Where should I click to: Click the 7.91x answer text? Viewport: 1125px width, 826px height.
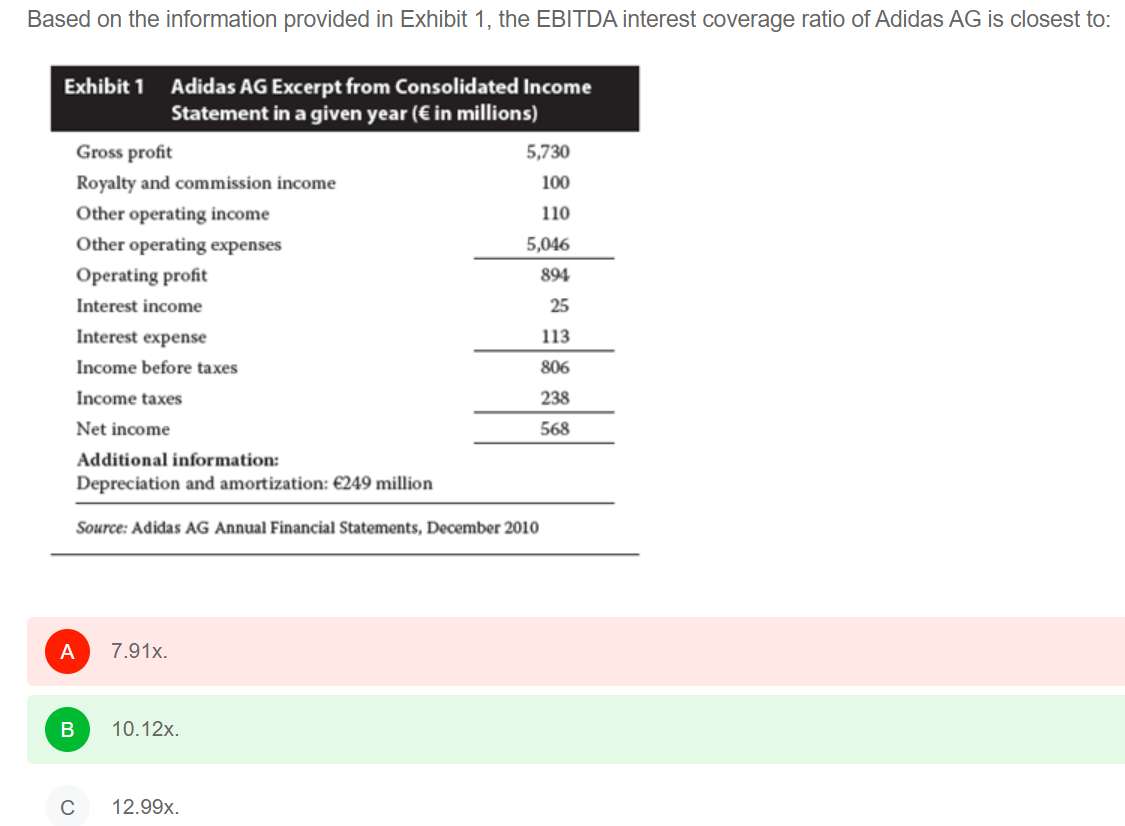(x=139, y=651)
